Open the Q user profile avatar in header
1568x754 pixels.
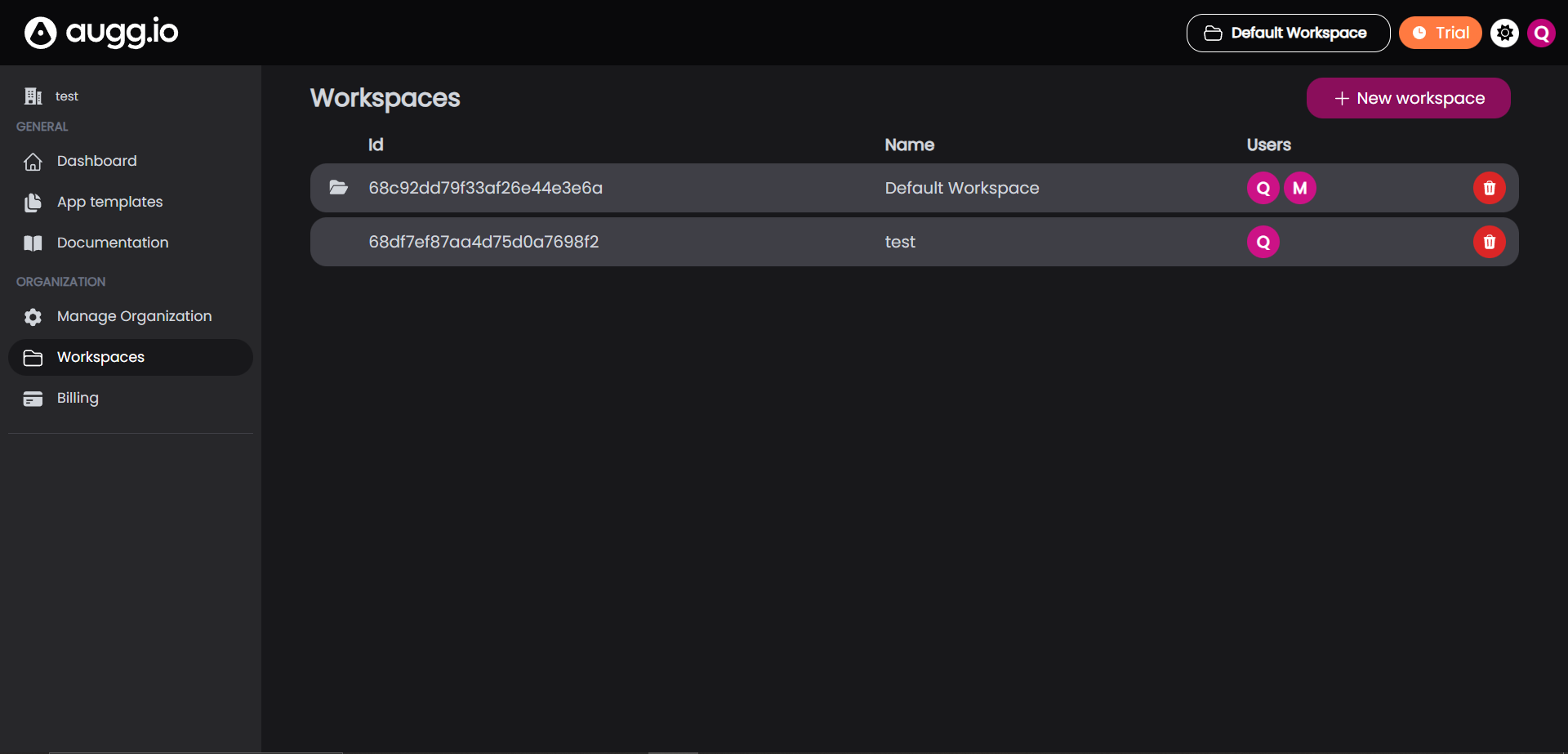pyautogui.click(x=1541, y=33)
